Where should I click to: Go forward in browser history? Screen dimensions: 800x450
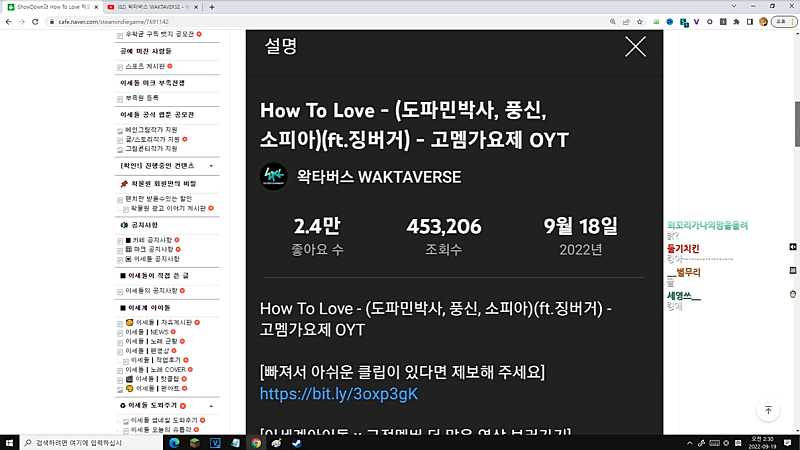22,22
